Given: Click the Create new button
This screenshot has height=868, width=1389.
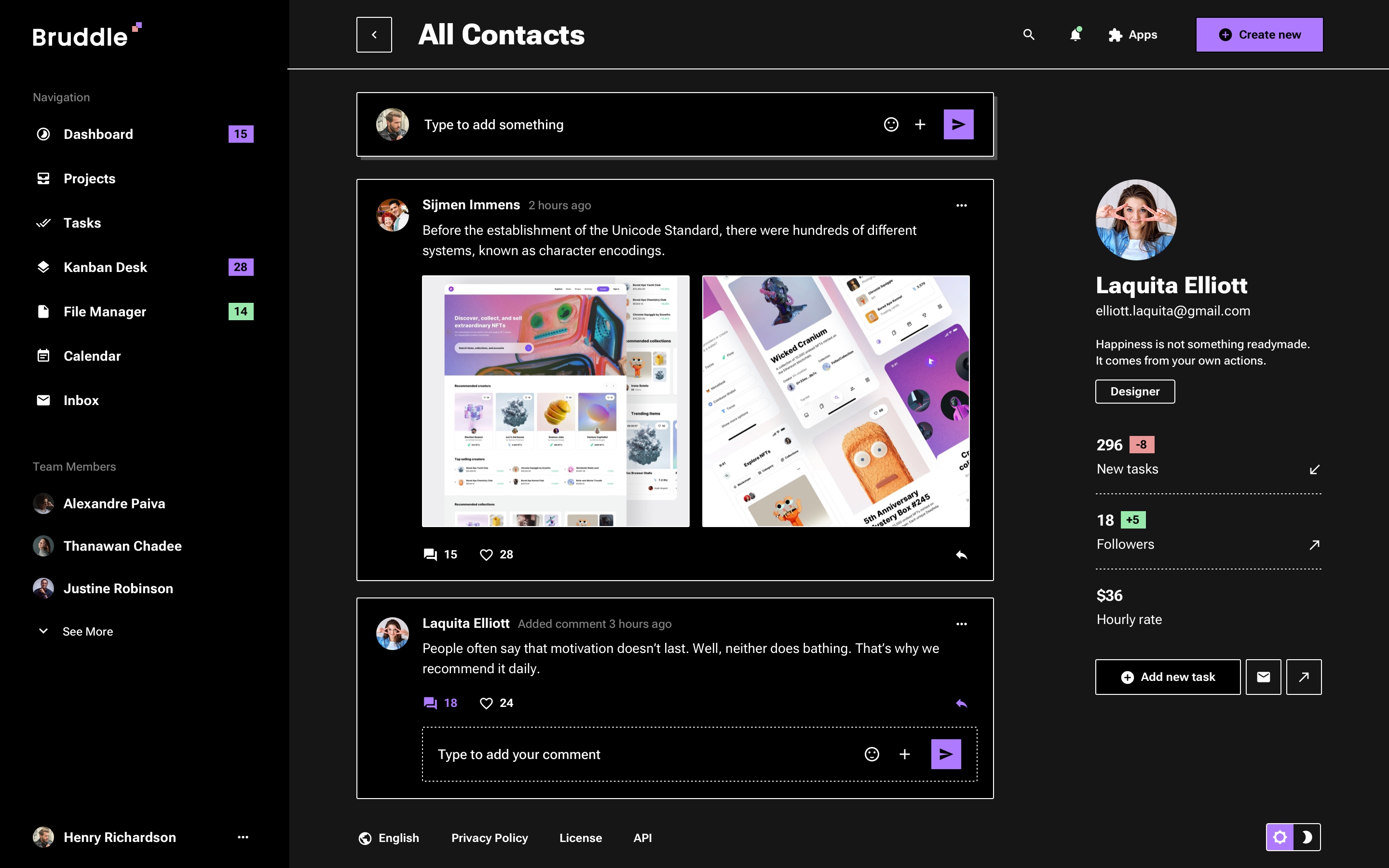Looking at the screenshot, I should click(1259, 34).
